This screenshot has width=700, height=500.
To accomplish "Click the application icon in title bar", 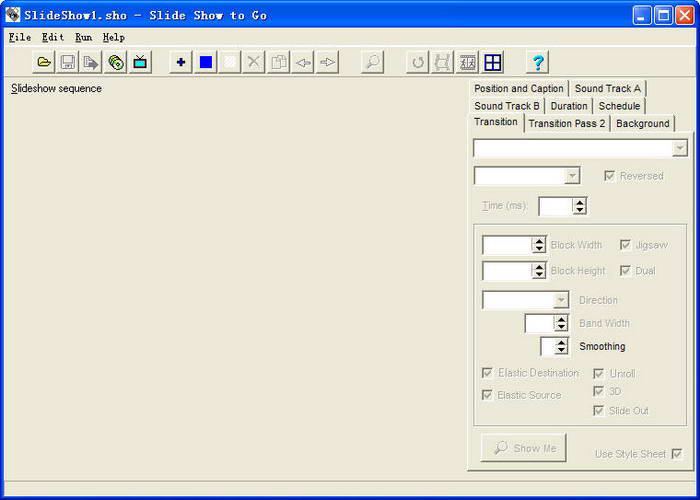I will click(13, 15).
